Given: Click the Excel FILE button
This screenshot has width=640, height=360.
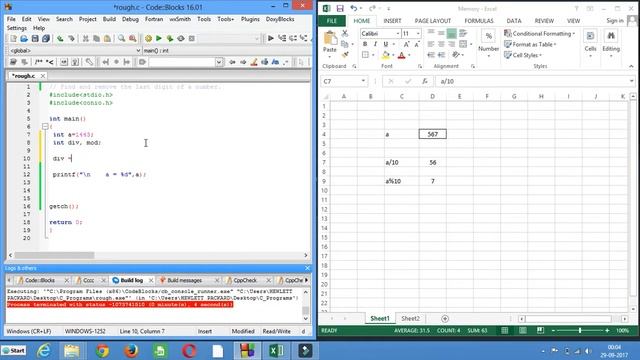Looking at the screenshot, I should coord(332,21).
